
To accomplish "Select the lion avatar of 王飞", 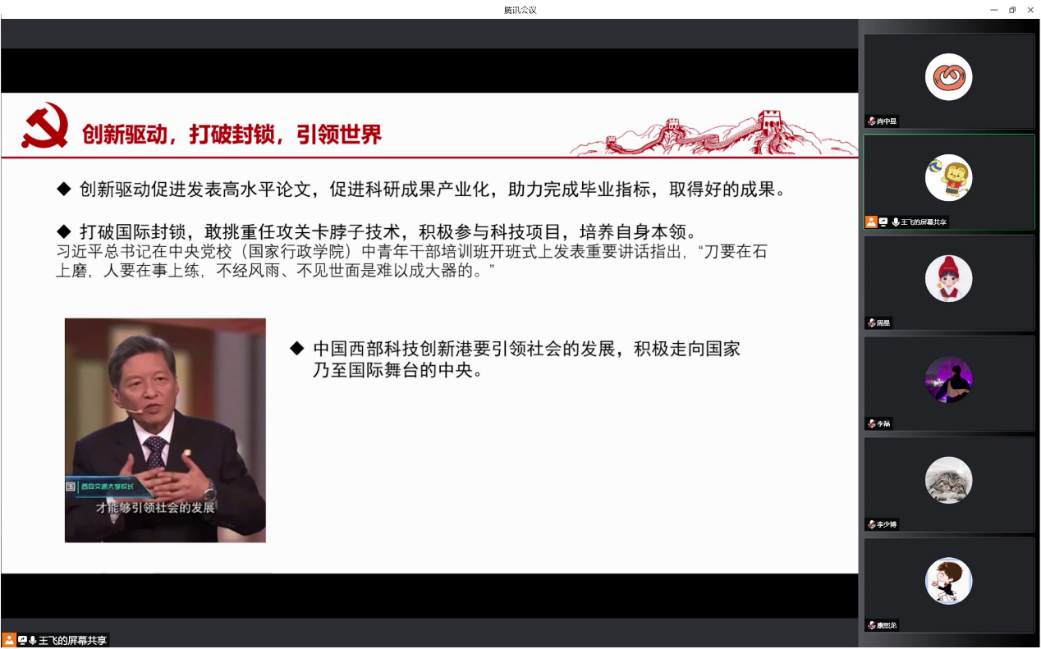I will click(x=948, y=177).
